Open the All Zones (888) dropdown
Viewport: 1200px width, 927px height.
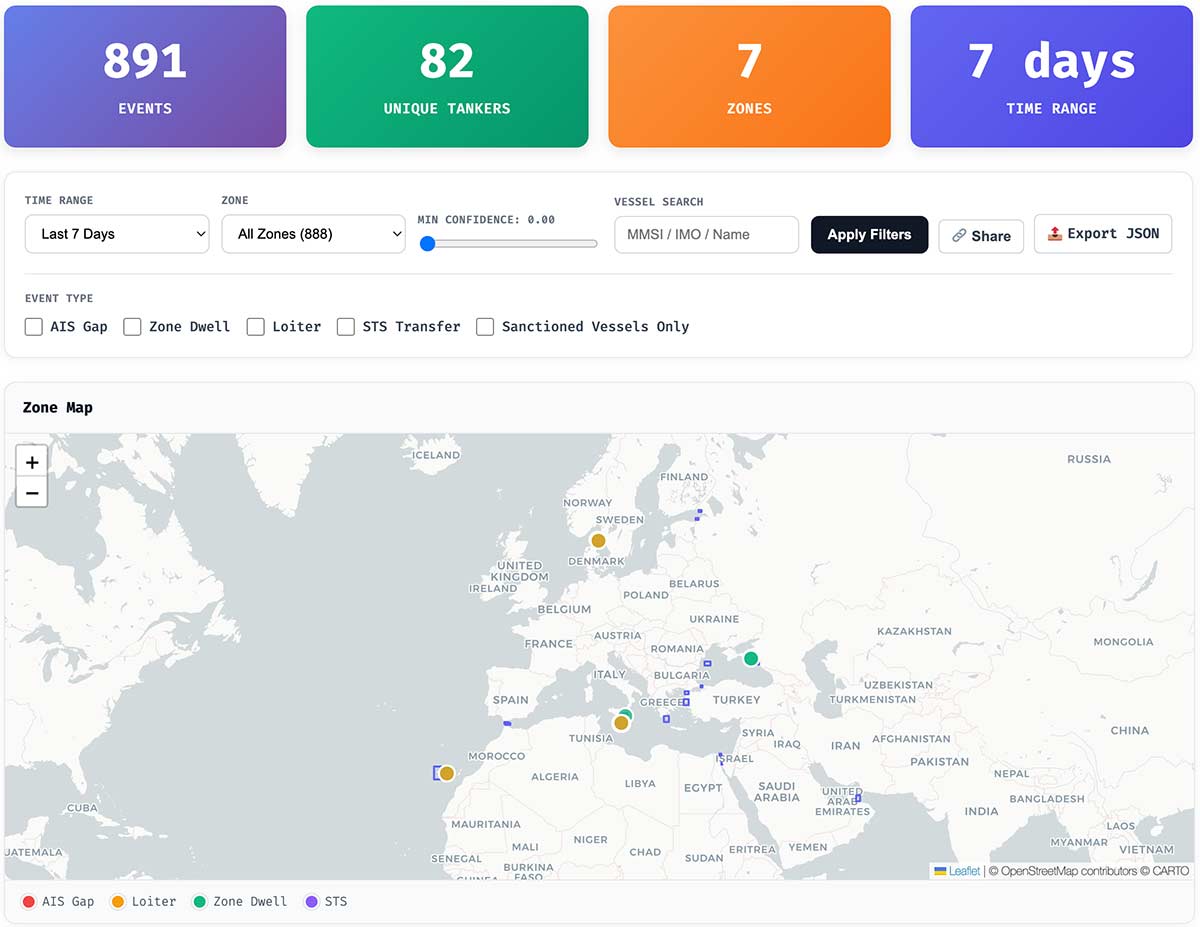tap(313, 234)
